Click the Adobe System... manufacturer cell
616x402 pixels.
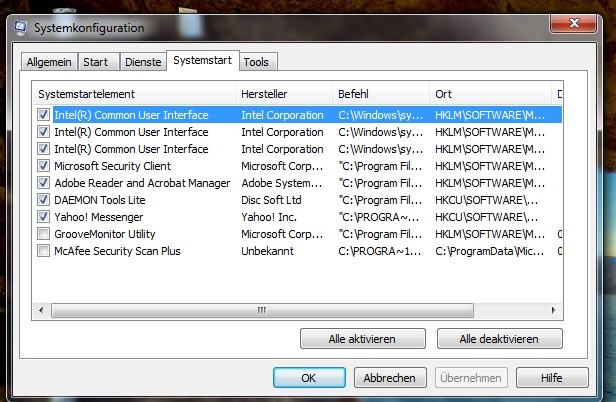[282, 183]
